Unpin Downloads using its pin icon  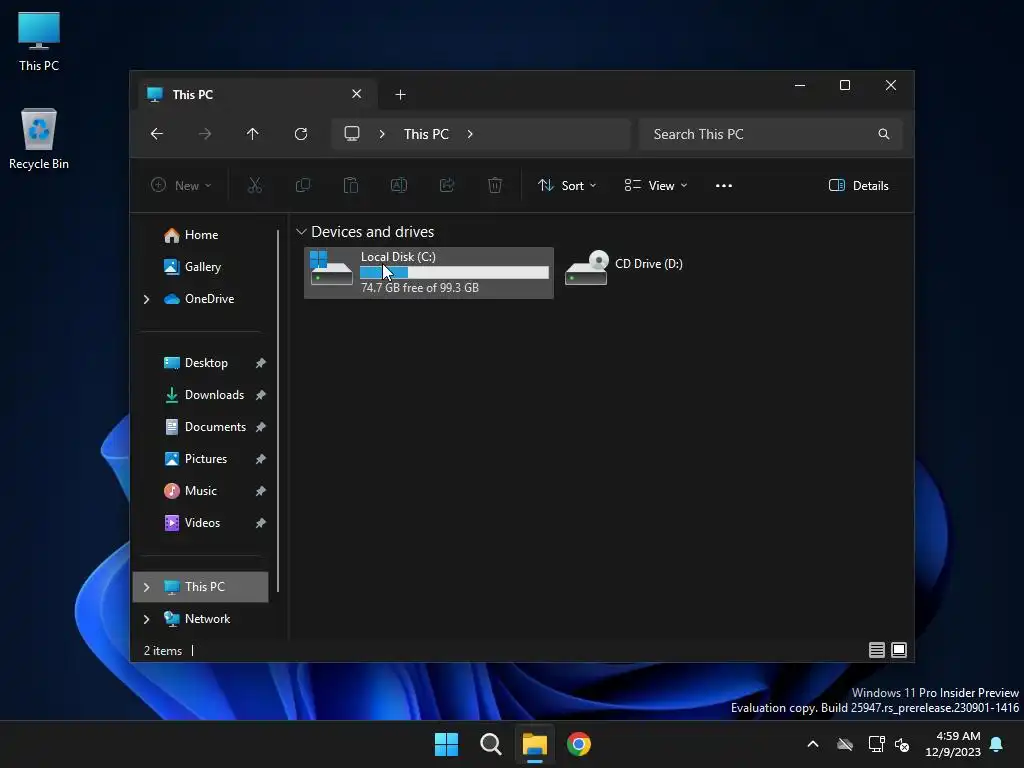pos(261,395)
